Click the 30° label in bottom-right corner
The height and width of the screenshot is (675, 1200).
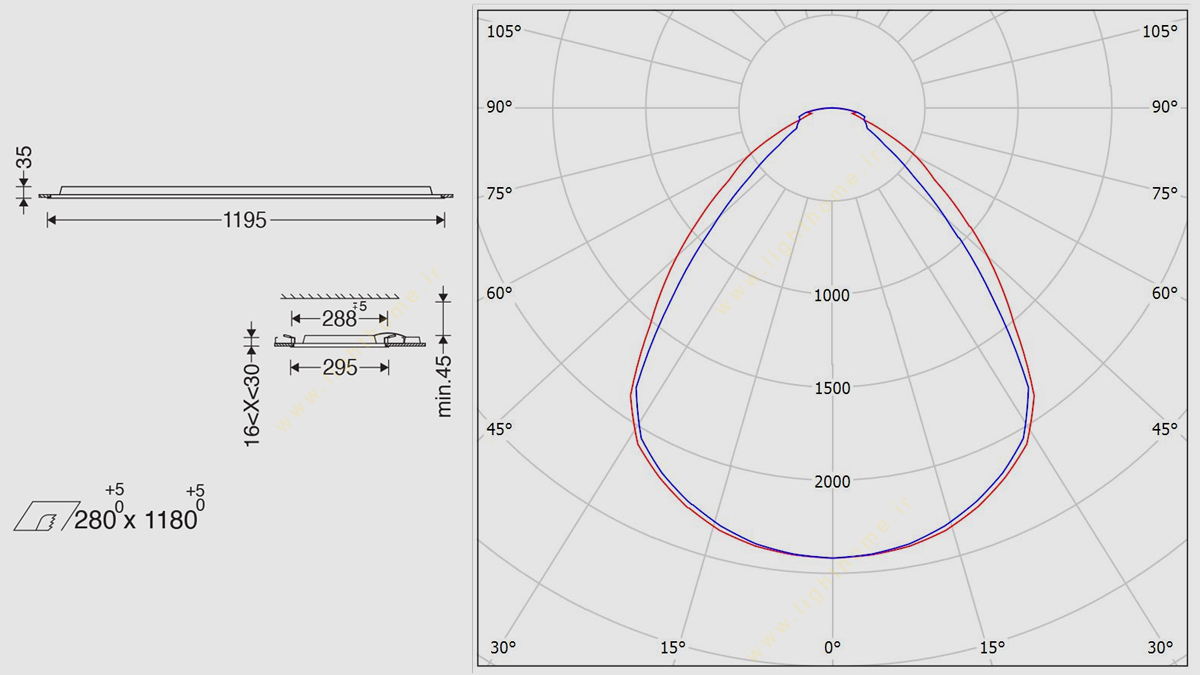tap(1160, 648)
